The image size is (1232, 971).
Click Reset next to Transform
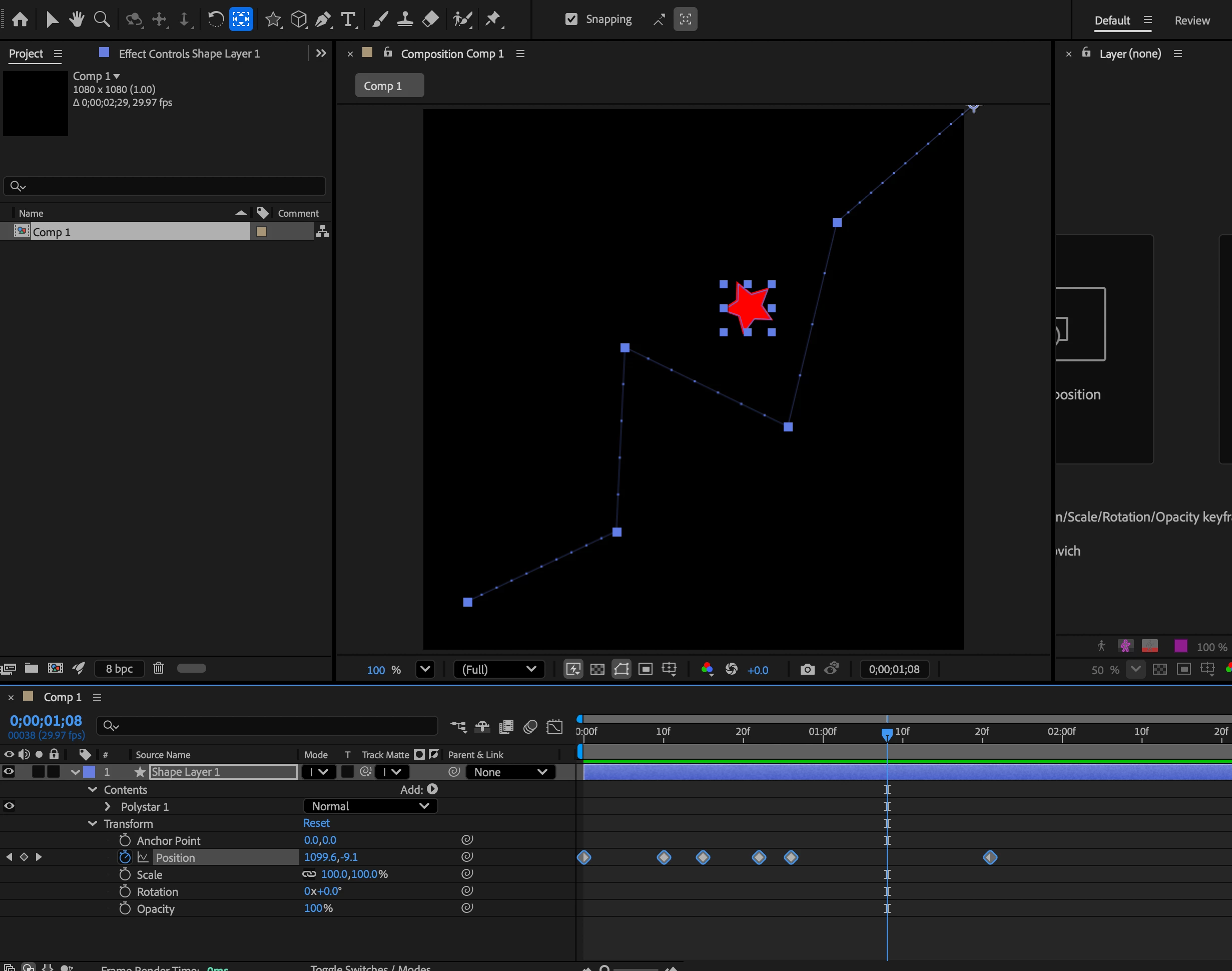[x=316, y=823]
